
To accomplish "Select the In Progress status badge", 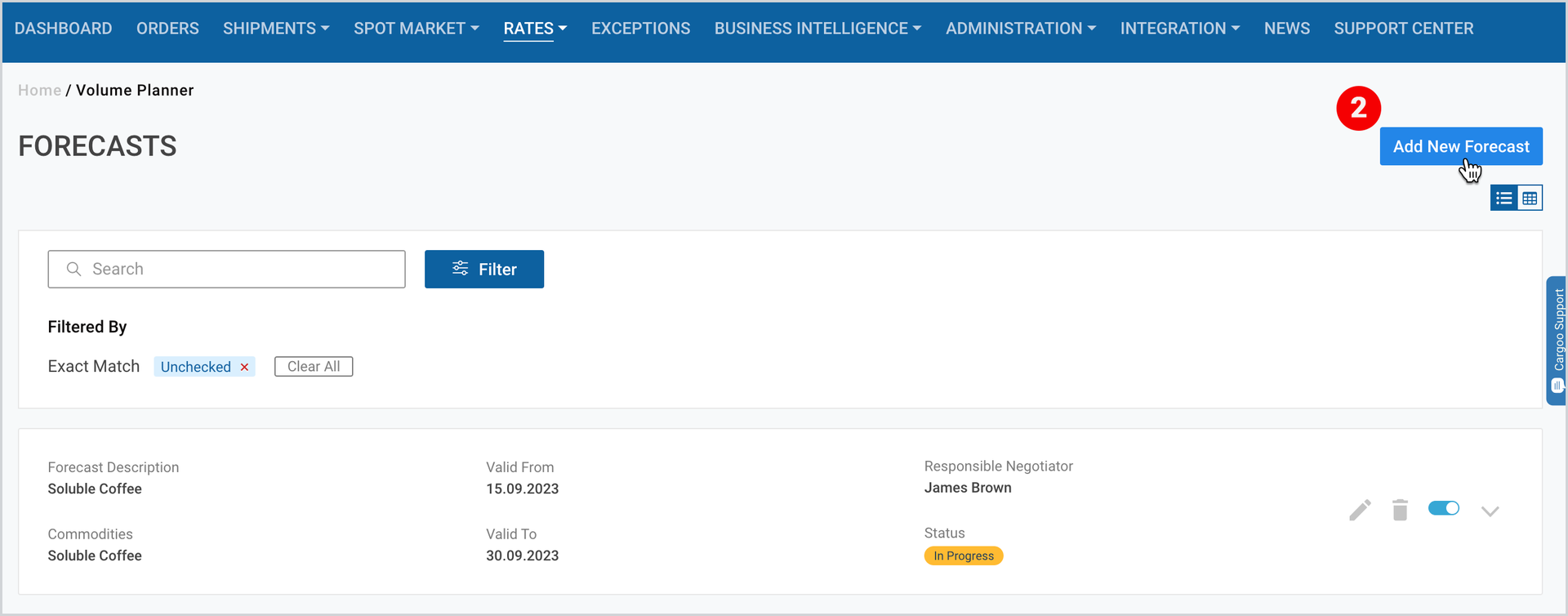I will (x=964, y=556).
